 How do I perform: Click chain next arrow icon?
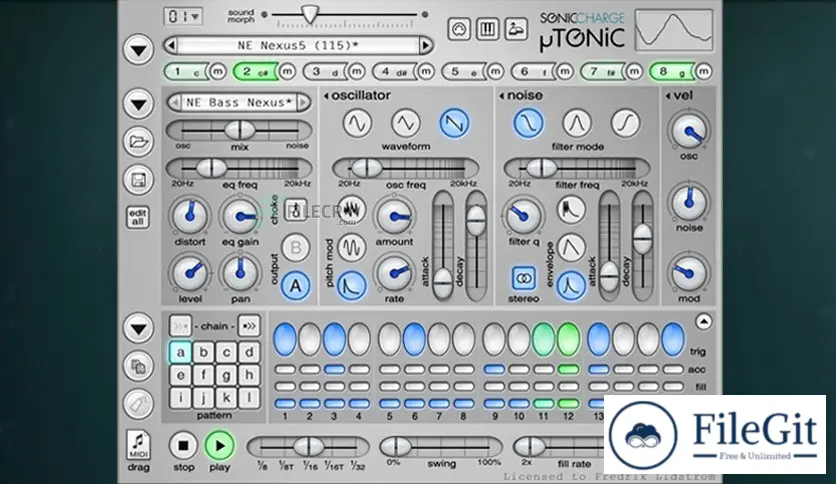pyautogui.click(x=249, y=326)
